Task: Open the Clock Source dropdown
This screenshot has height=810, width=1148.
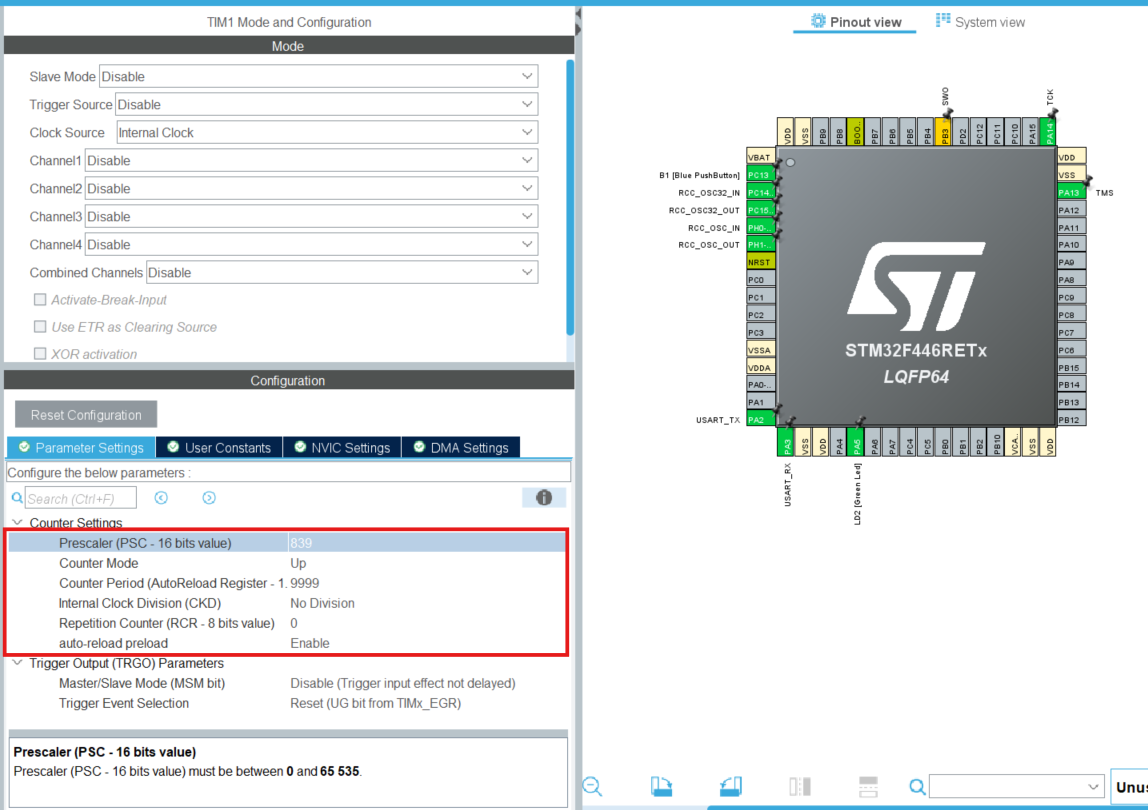Action: pyautogui.click(x=327, y=133)
